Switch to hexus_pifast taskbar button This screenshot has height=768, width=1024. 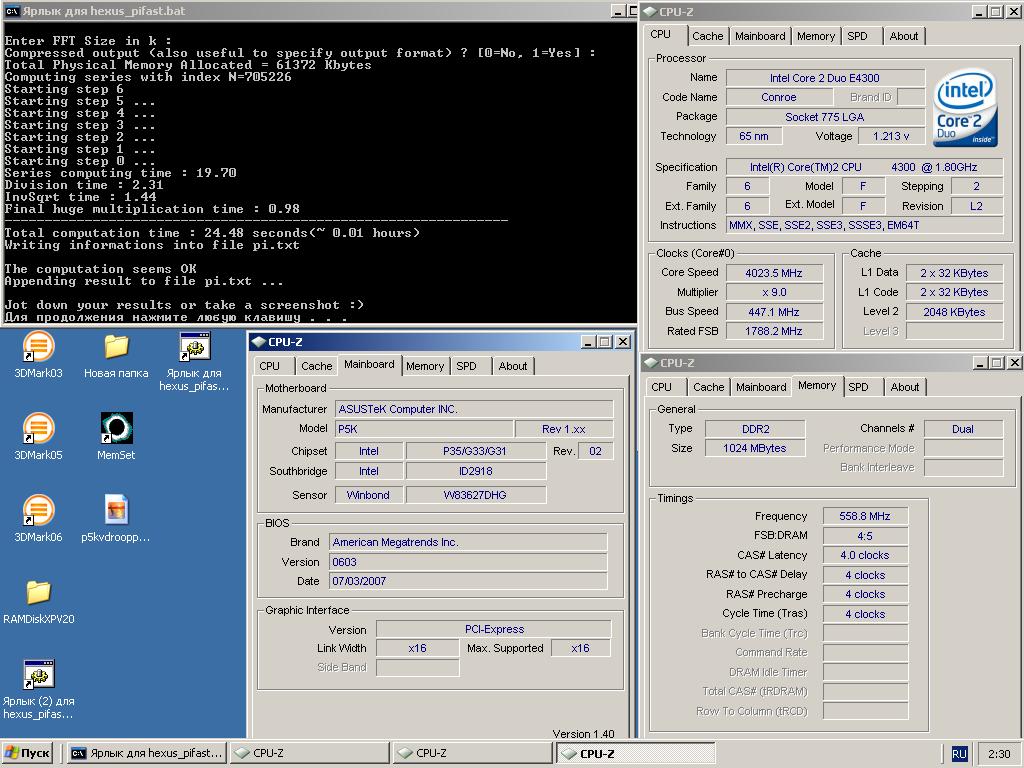147,753
